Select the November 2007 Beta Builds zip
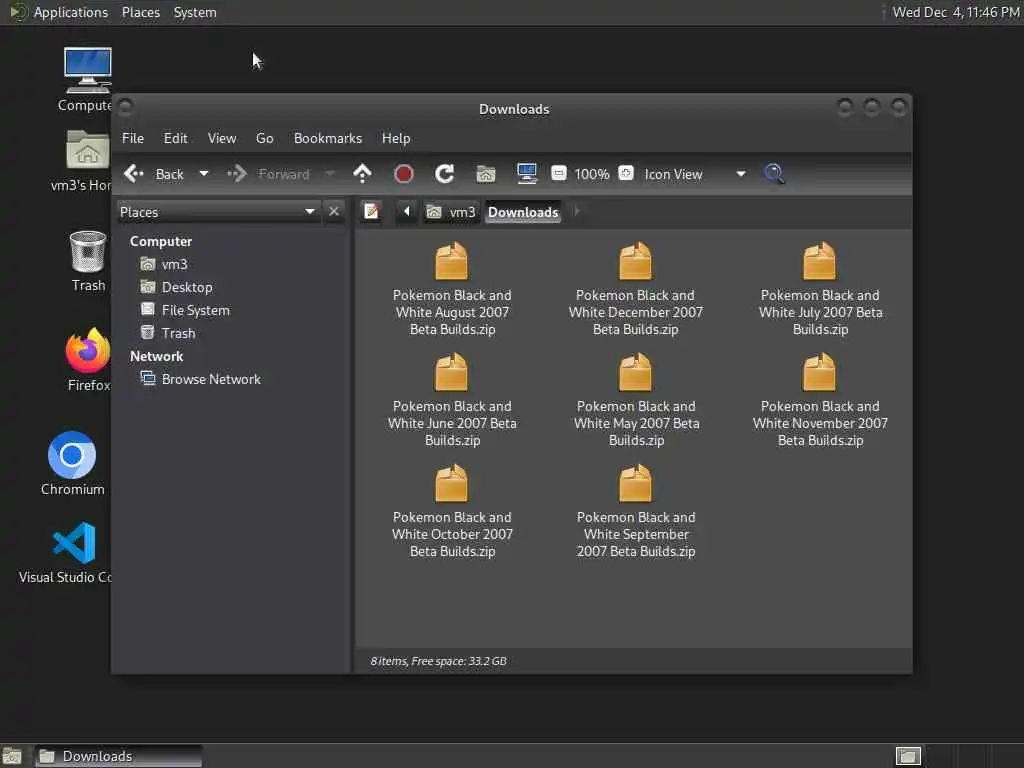 pos(820,400)
